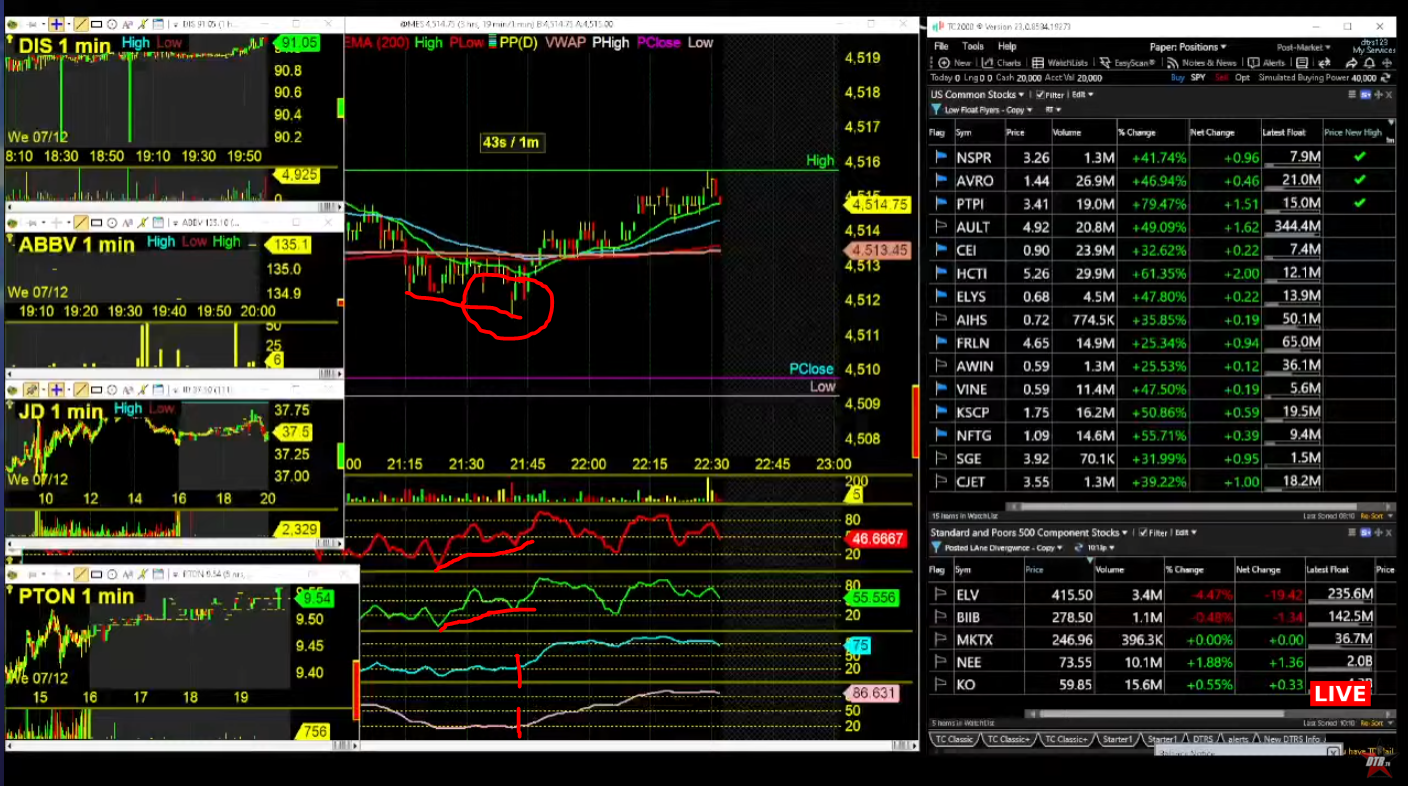Image resolution: width=1408 pixels, height=786 pixels.
Task: Click the flag icon for KO row
Action: (940, 684)
